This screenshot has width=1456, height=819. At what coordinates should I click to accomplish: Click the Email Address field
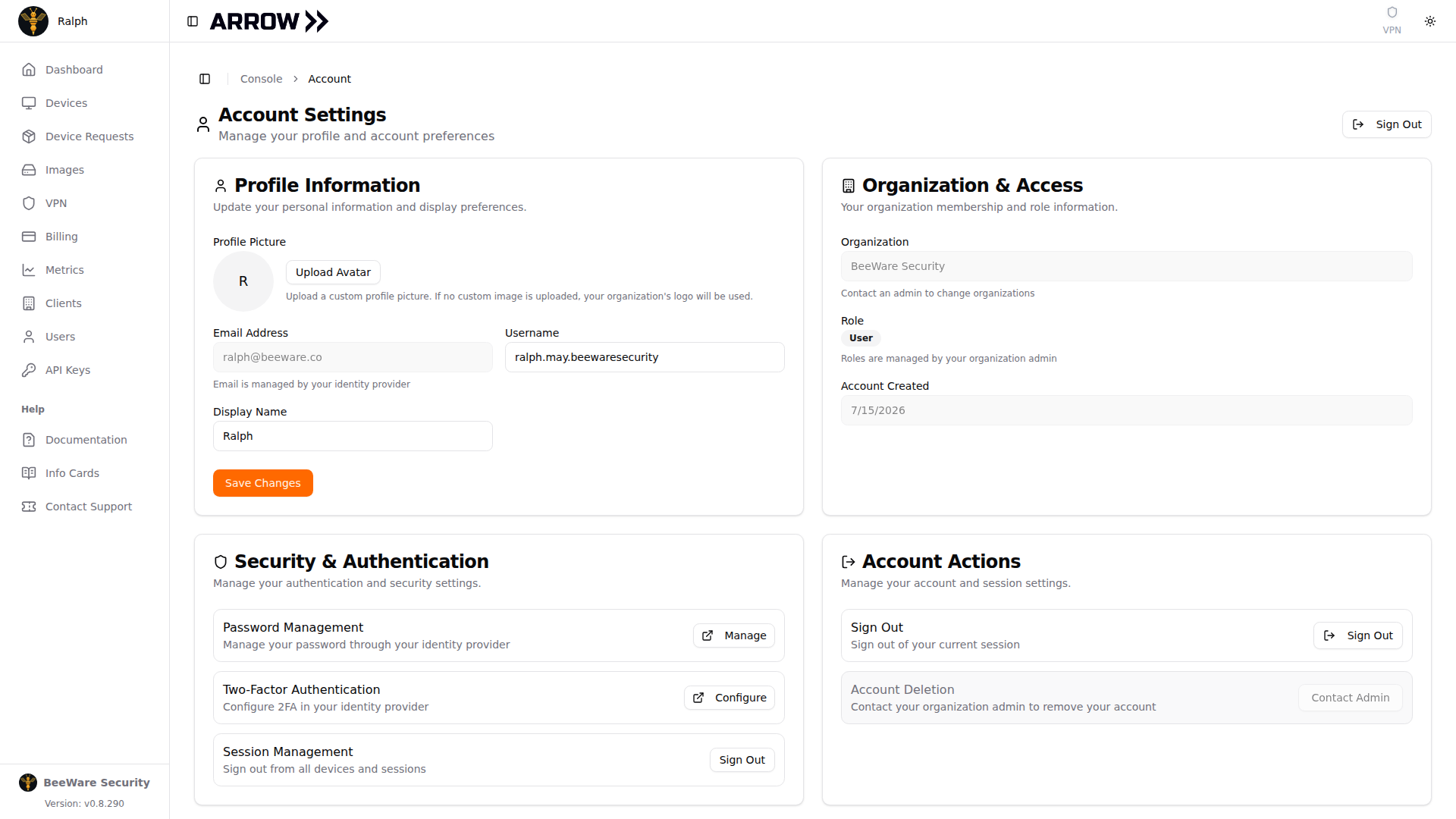click(x=353, y=357)
